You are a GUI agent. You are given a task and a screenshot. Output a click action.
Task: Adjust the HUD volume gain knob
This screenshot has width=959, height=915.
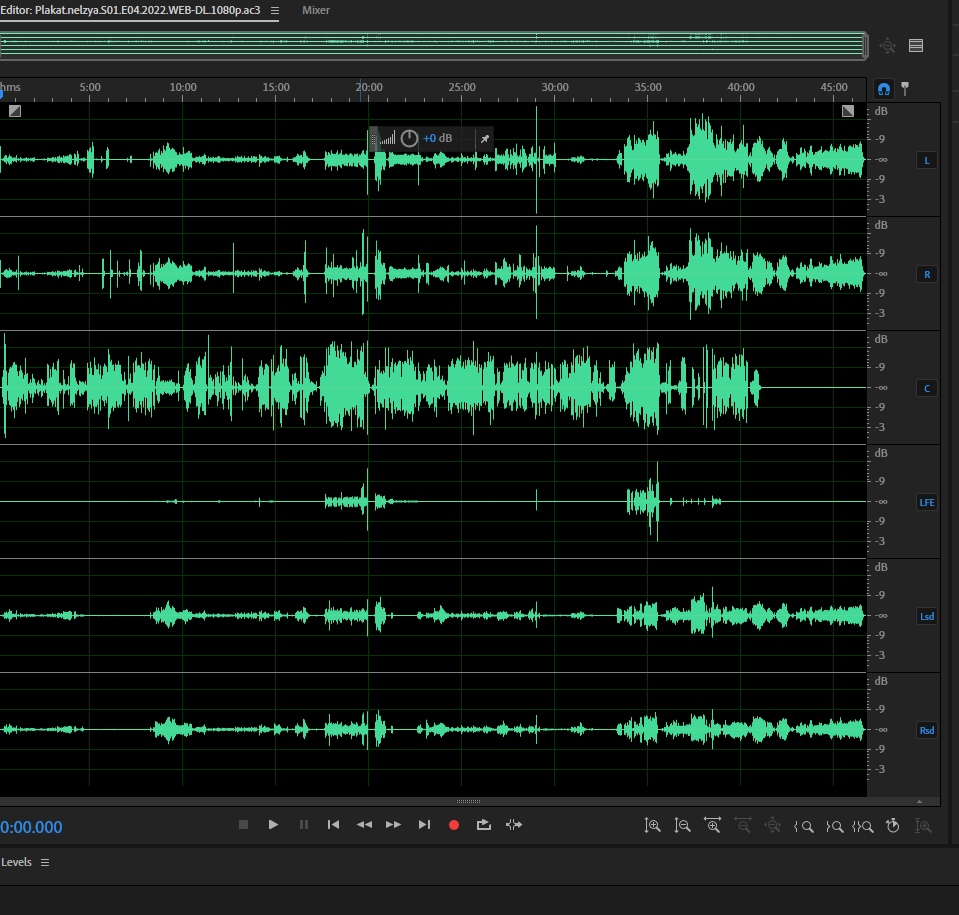pos(409,138)
